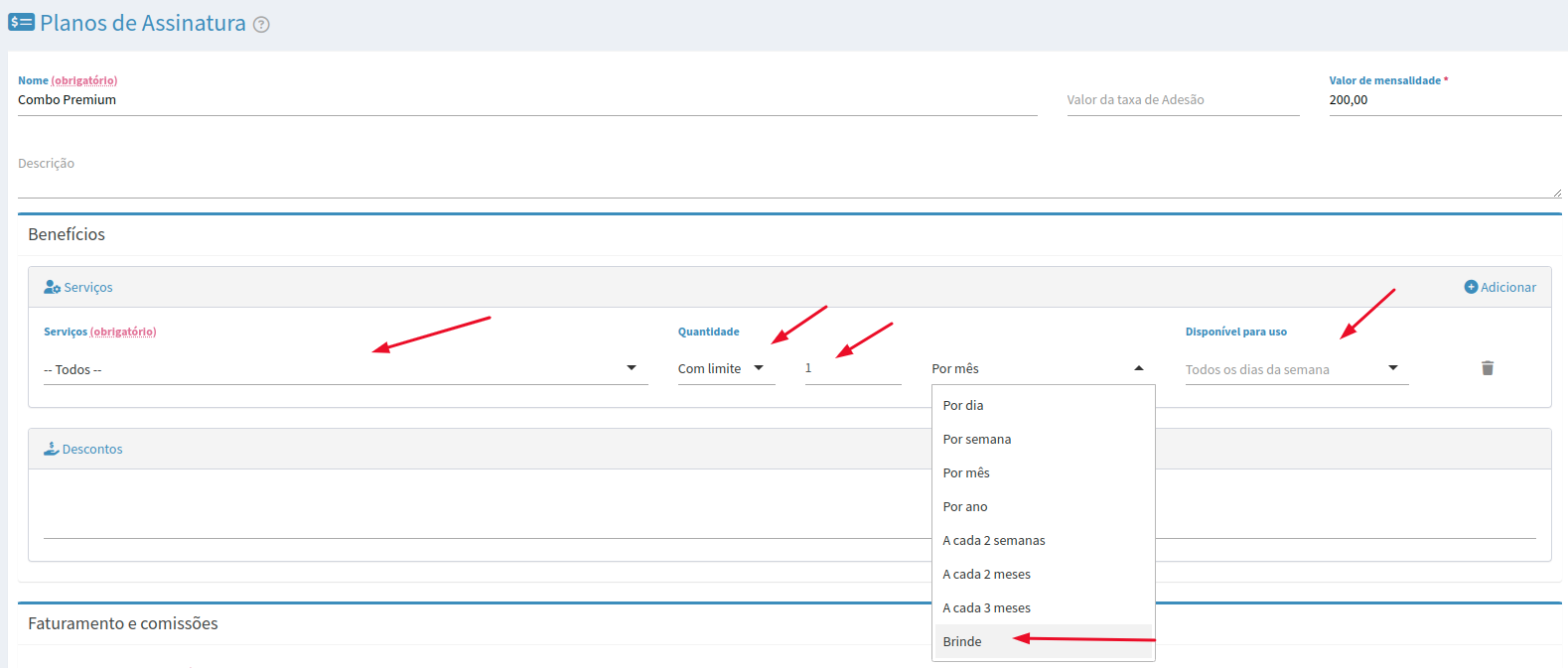Open 'Todos os dias da semana' dropdown
1568x668 pixels.
pyautogui.click(x=1297, y=369)
